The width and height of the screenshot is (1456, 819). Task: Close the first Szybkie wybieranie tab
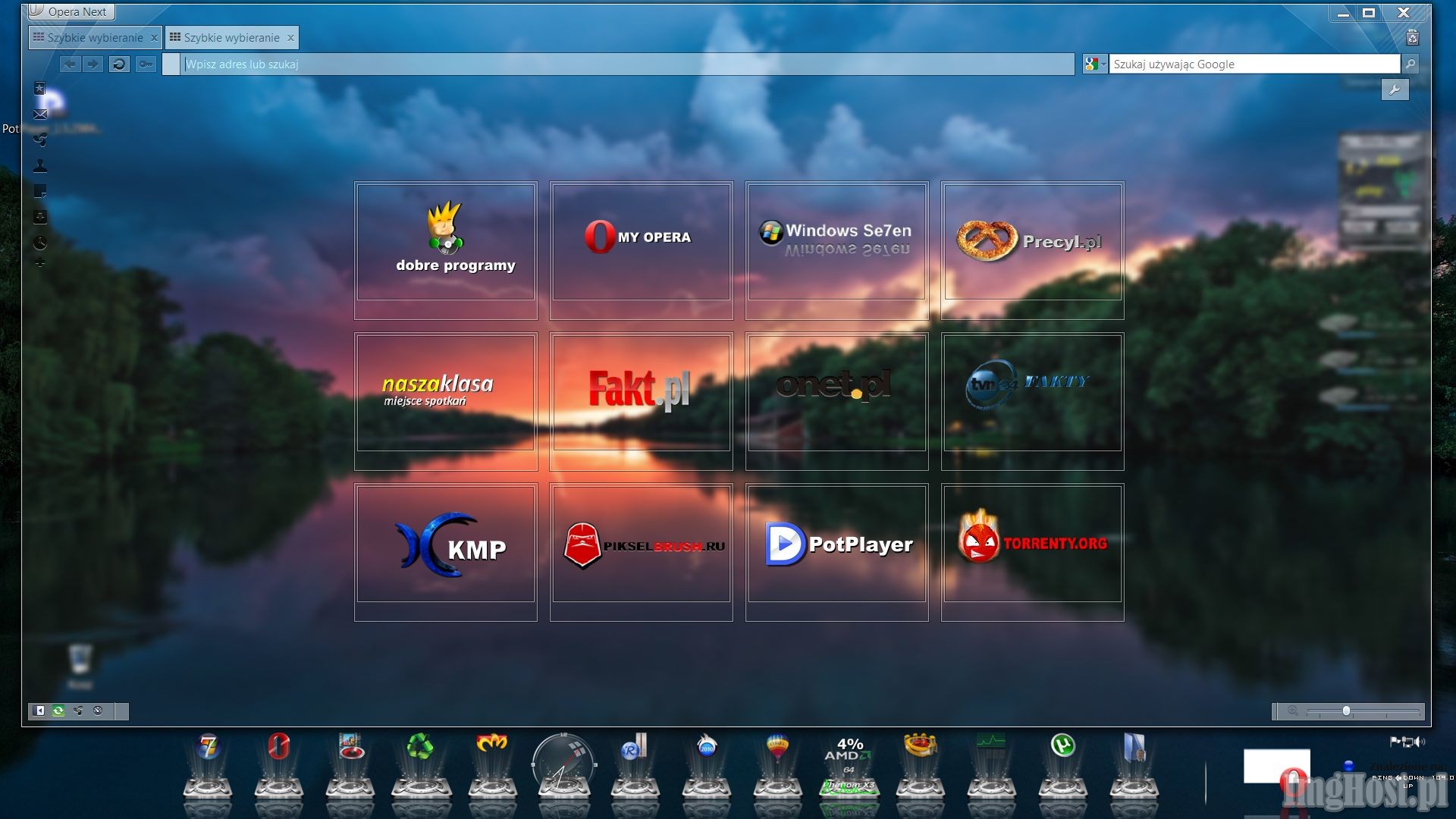tap(154, 38)
